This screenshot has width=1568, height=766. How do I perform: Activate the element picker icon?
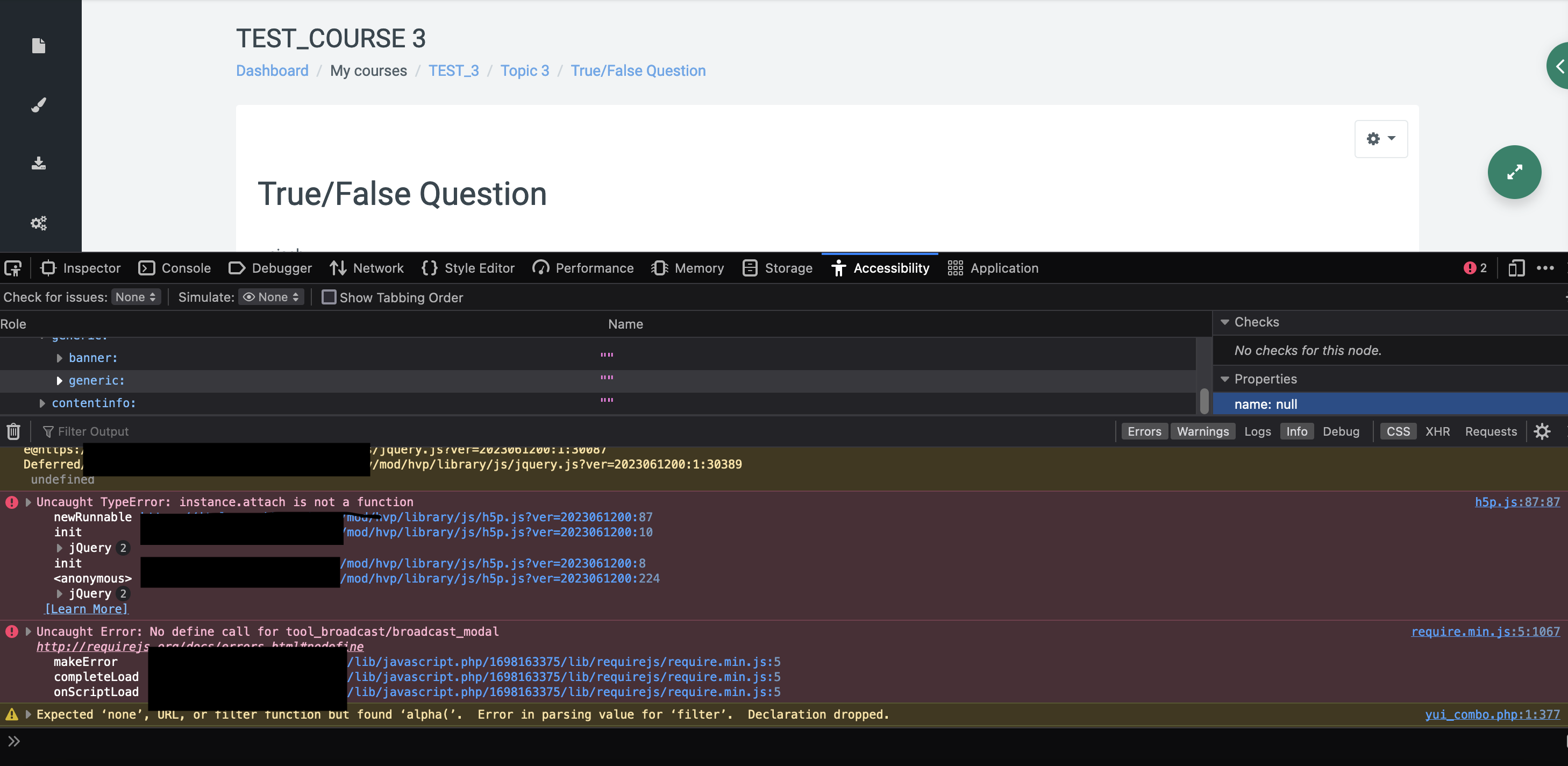pyautogui.click(x=13, y=268)
